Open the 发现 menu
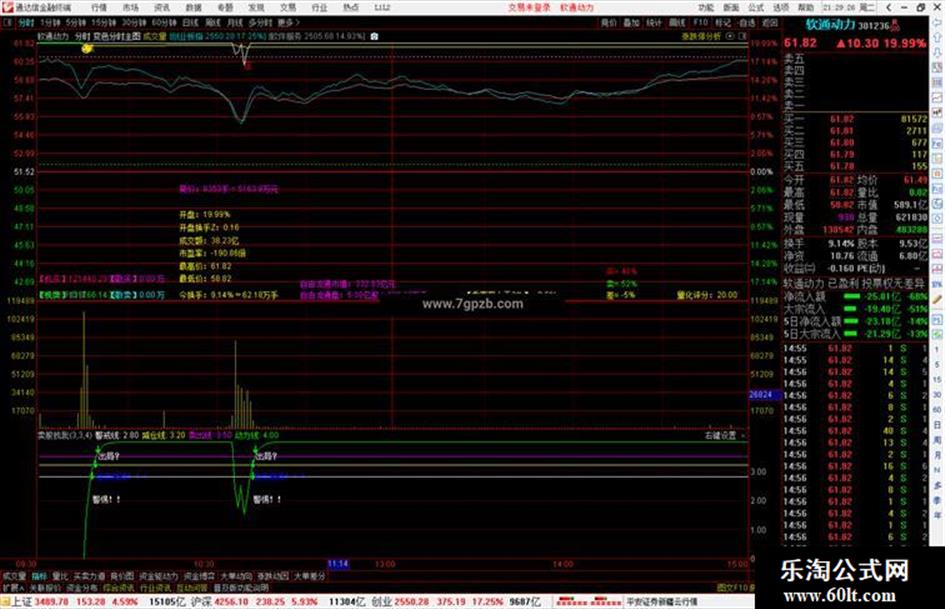This screenshot has height=609, width=945. pyautogui.click(x=256, y=8)
